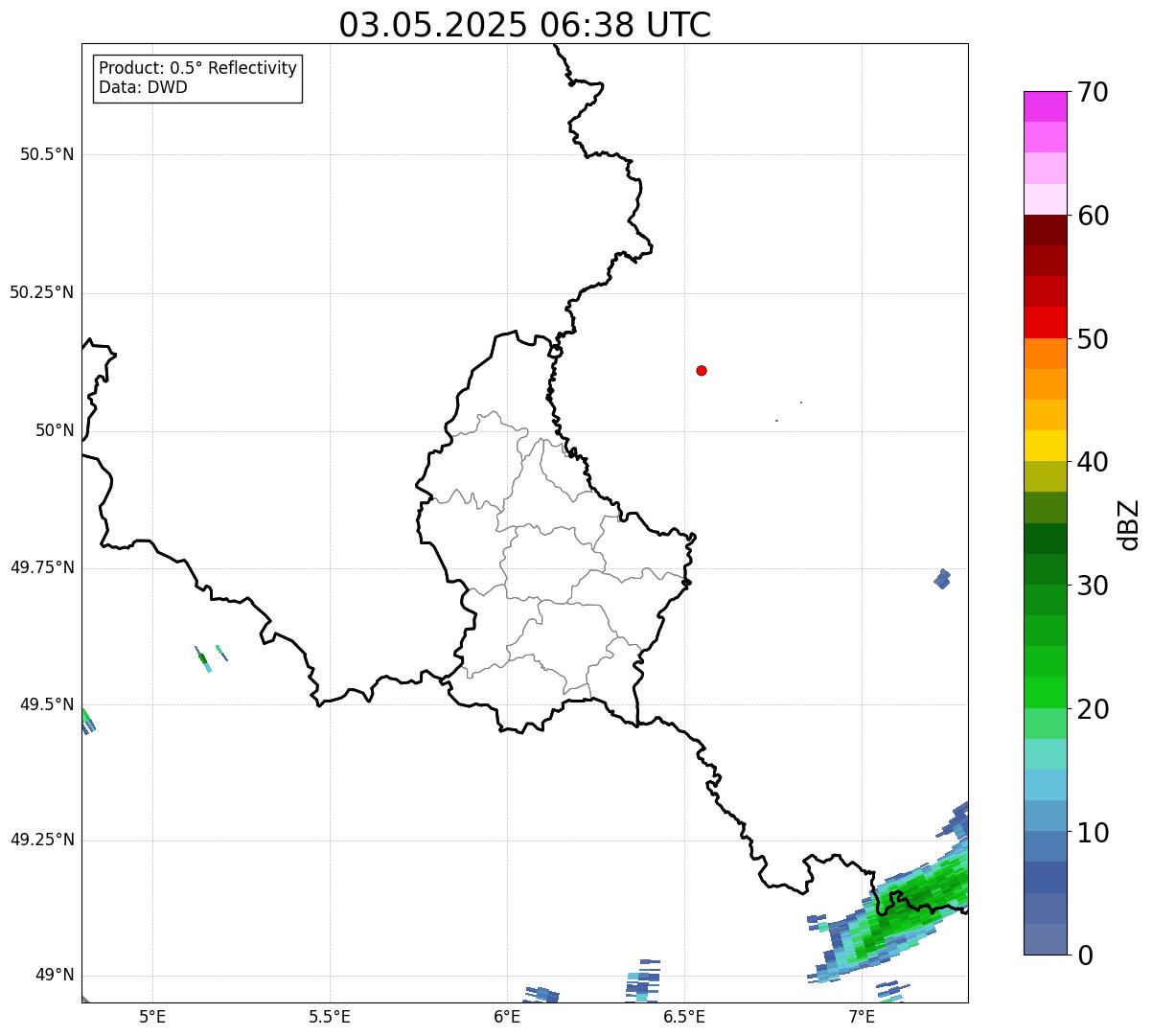
Task: Click the 49°N latitude label
Action: click(55, 976)
